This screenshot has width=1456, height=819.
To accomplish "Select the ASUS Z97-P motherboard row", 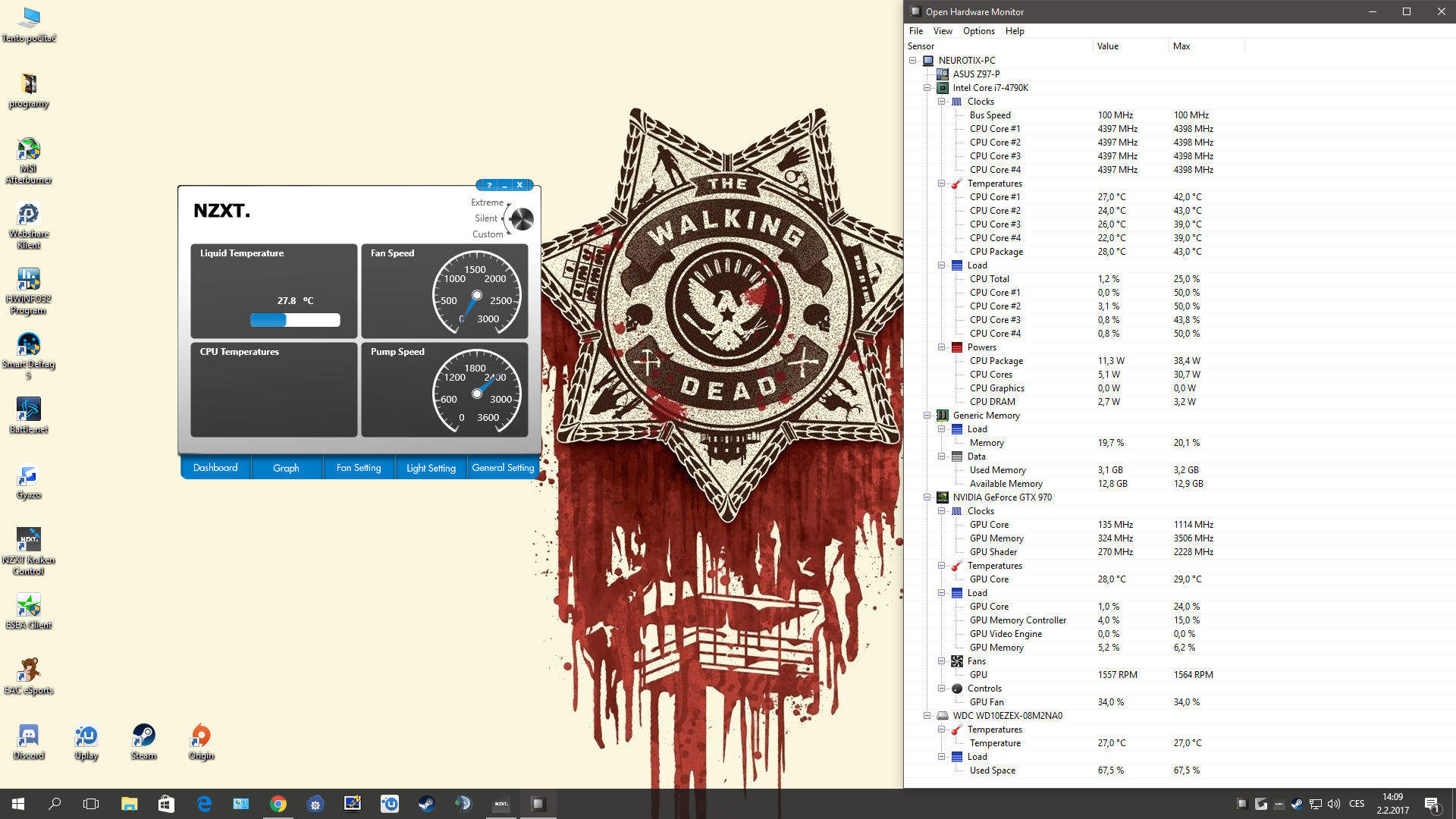I will click(1179, 74).
